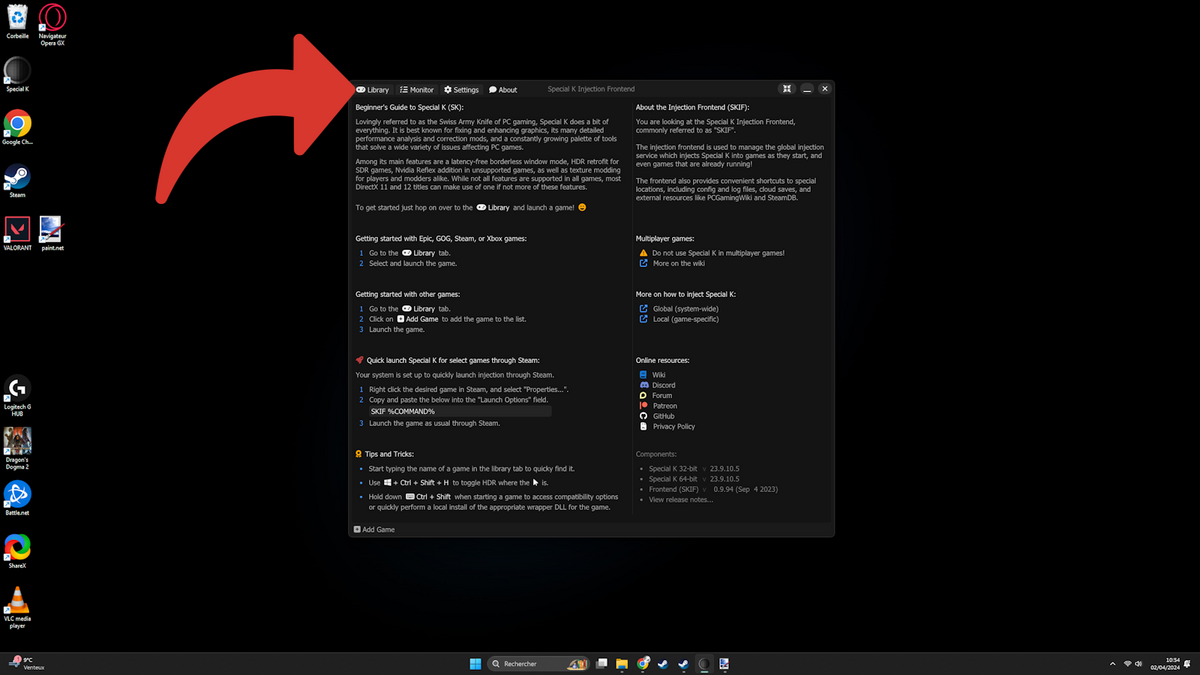Select the Opera GX desktop shortcut
The width and height of the screenshot is (1200, 675).
point(52,25)
